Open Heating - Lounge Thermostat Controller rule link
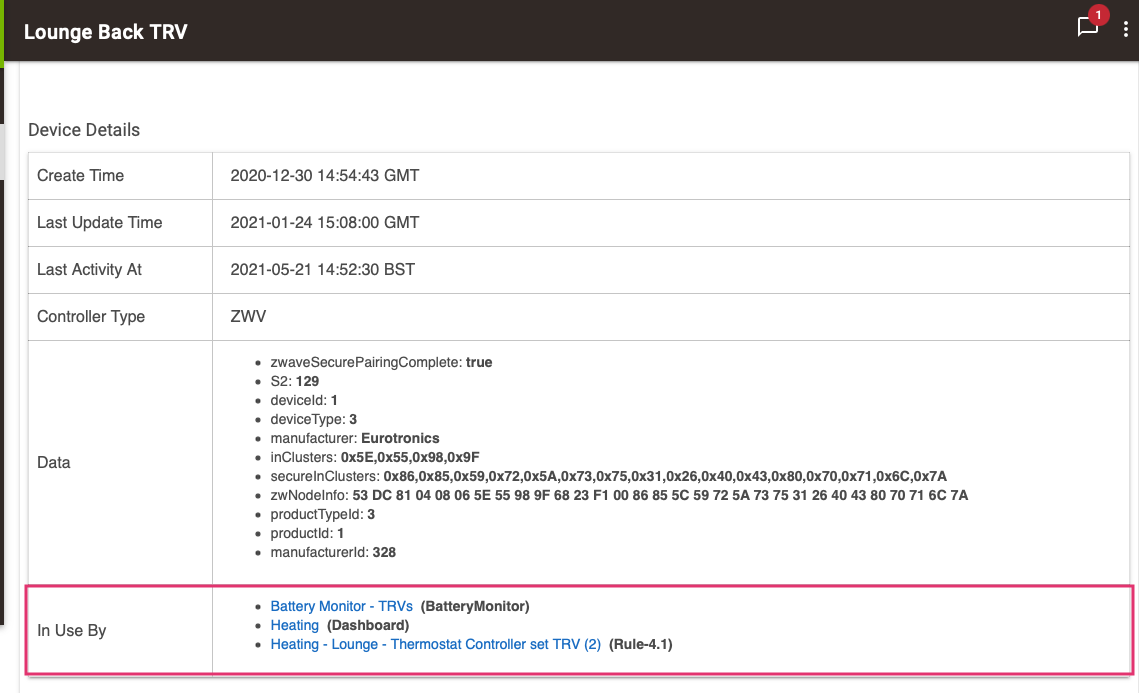This screenshot has width=1139, height=693. tap(436, 644)
